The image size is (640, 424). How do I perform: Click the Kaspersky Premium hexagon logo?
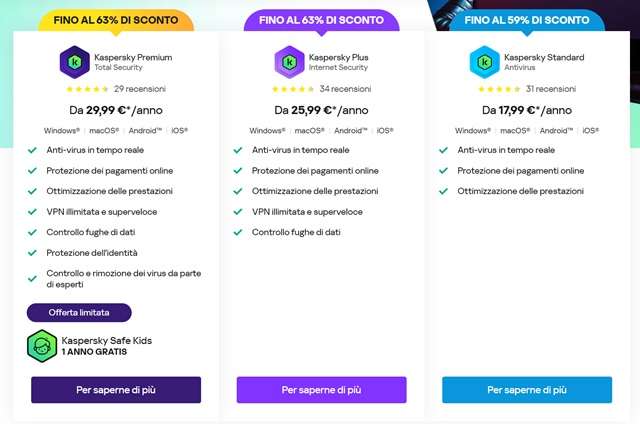click(x=76, y=62)
